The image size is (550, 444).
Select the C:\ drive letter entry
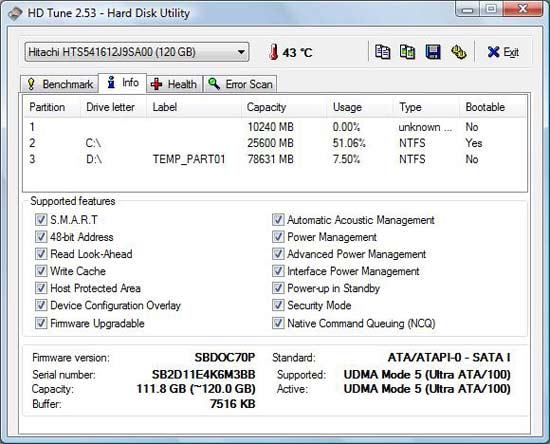(93, 143)
